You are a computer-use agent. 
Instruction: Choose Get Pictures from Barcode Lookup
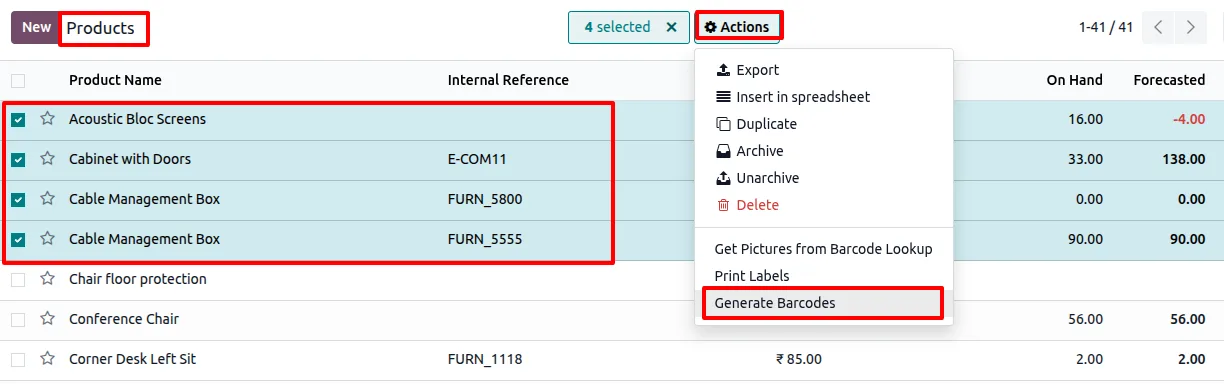(x=824, y=249)
